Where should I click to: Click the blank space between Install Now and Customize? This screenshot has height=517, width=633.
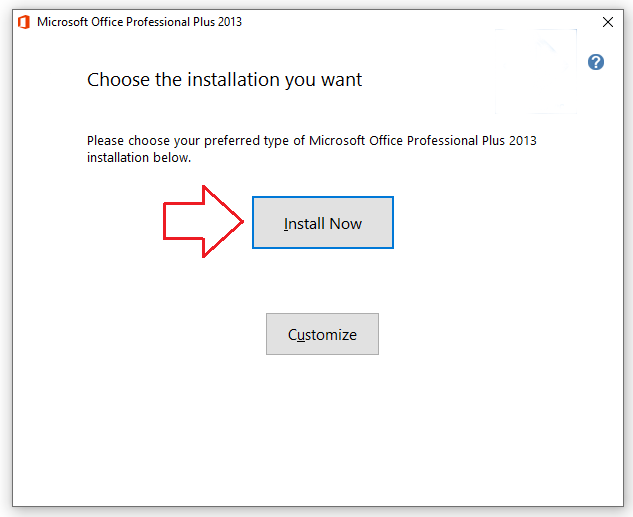pos(322,281)
